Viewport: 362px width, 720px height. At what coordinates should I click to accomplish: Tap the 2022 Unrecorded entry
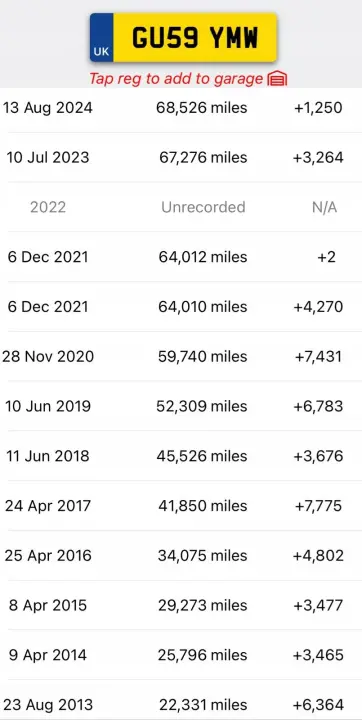[x=181, y=207]
